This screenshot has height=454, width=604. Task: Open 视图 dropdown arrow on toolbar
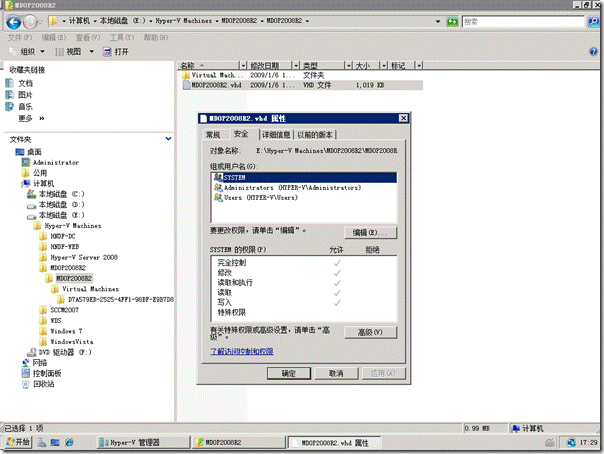[x=92, y=52]
